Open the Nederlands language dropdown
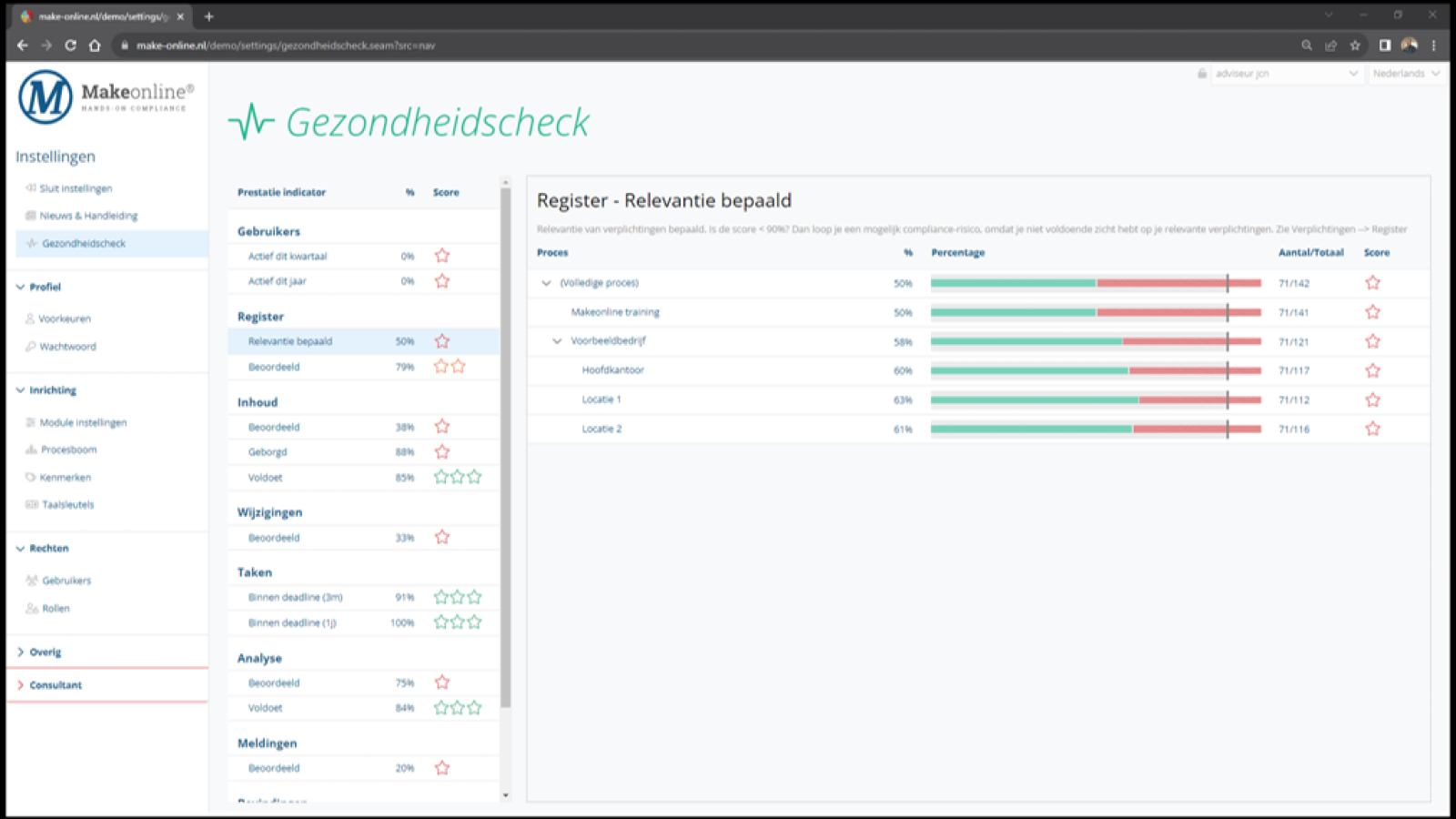1456x819 pixels. [x=1406, y=74]
